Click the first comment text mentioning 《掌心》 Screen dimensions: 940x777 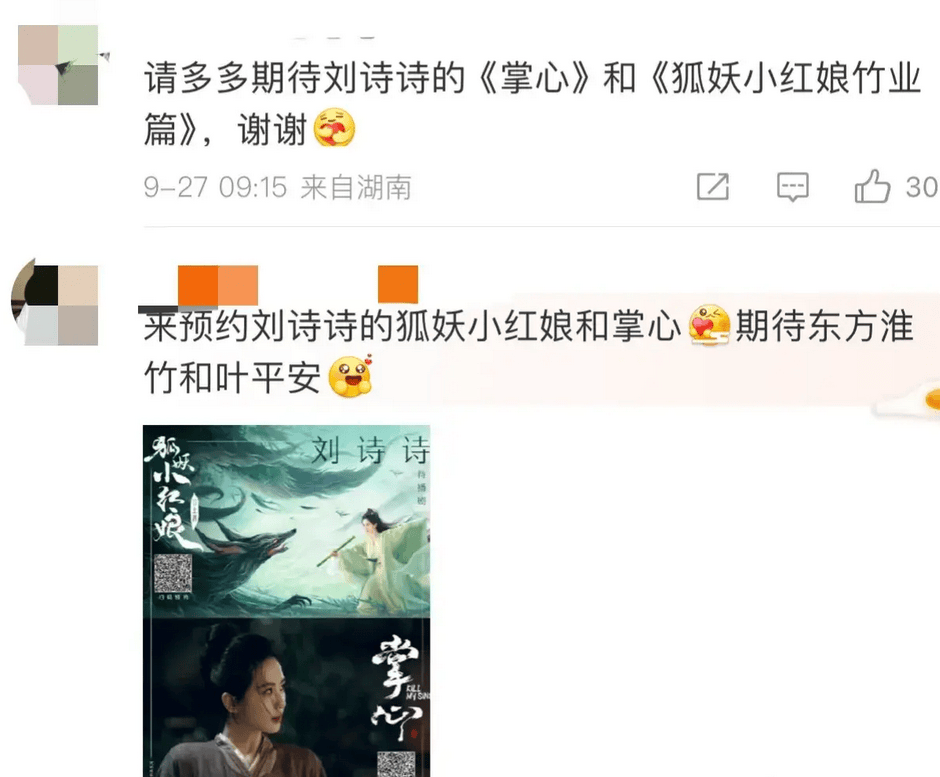[x=532, y=103]
